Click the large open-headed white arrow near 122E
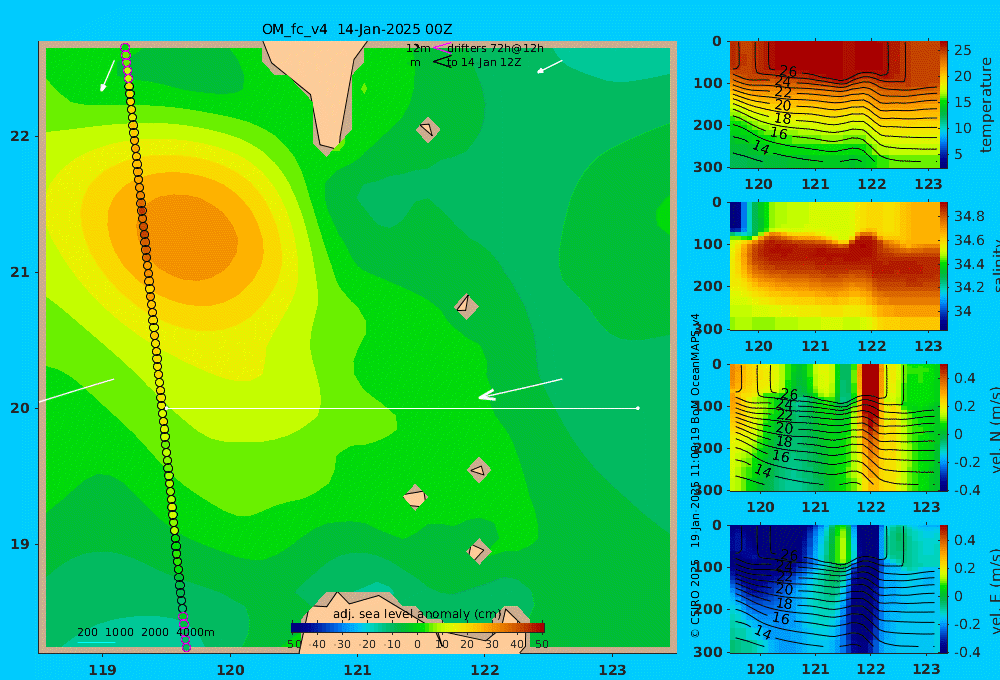The width and height of the screenshot is (1000, 680). [x=520, y=389]
